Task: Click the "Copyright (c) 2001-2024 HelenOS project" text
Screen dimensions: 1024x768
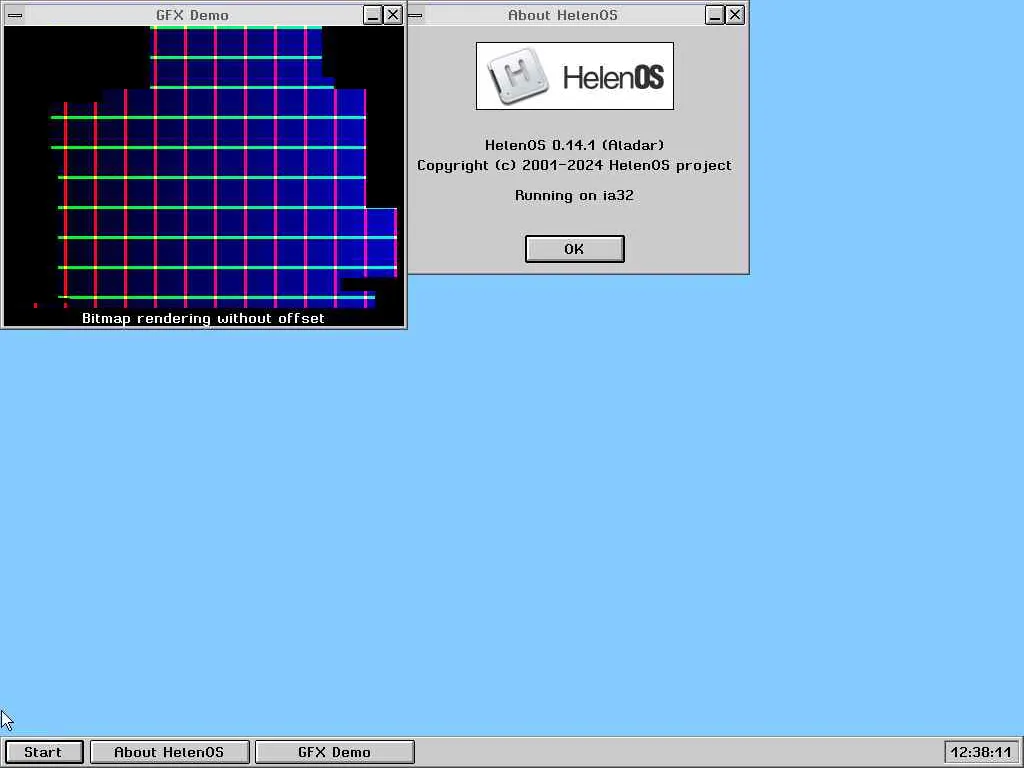Action: coord(575,165)
